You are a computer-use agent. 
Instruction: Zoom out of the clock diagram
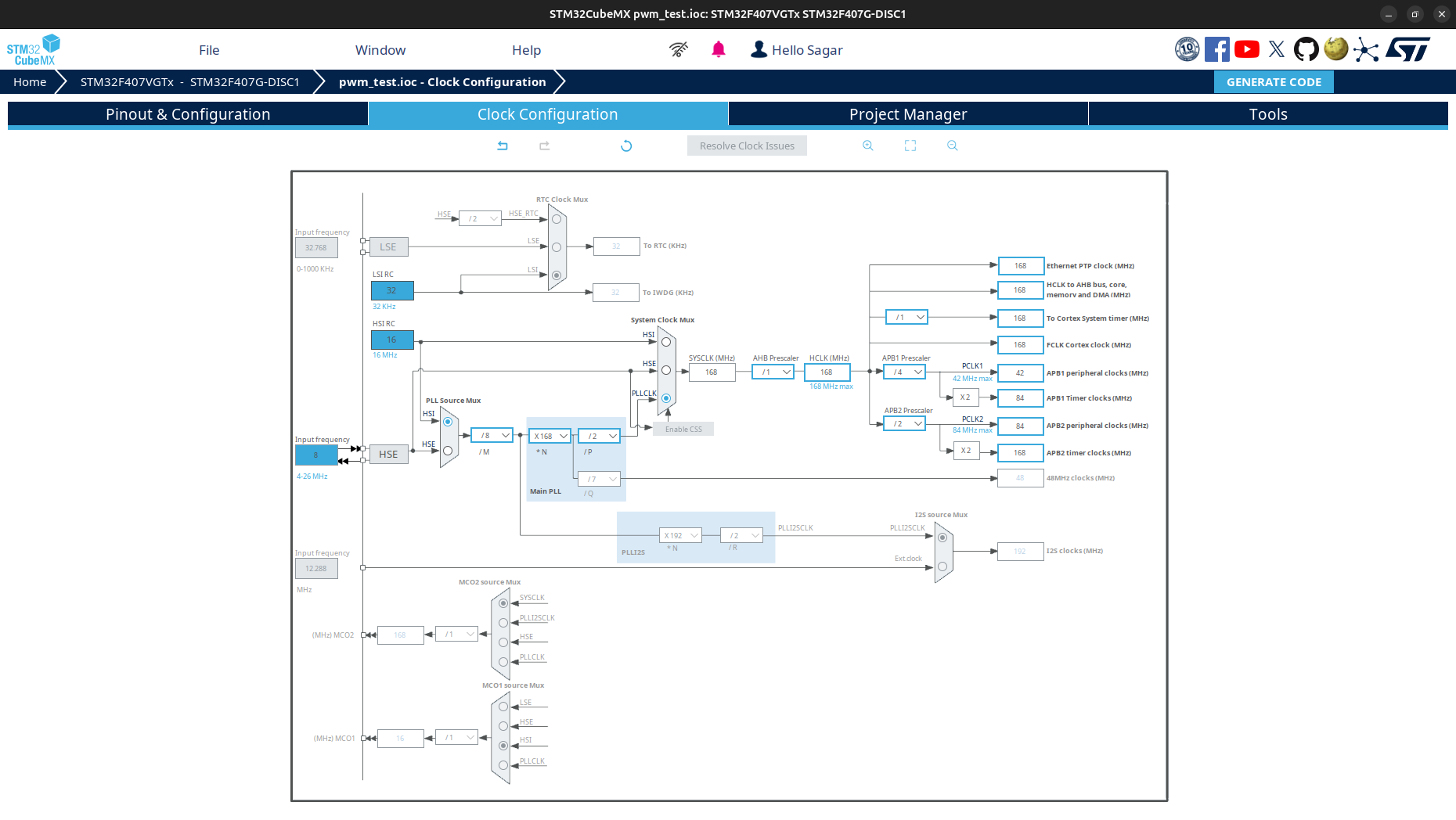coord(953,146)
